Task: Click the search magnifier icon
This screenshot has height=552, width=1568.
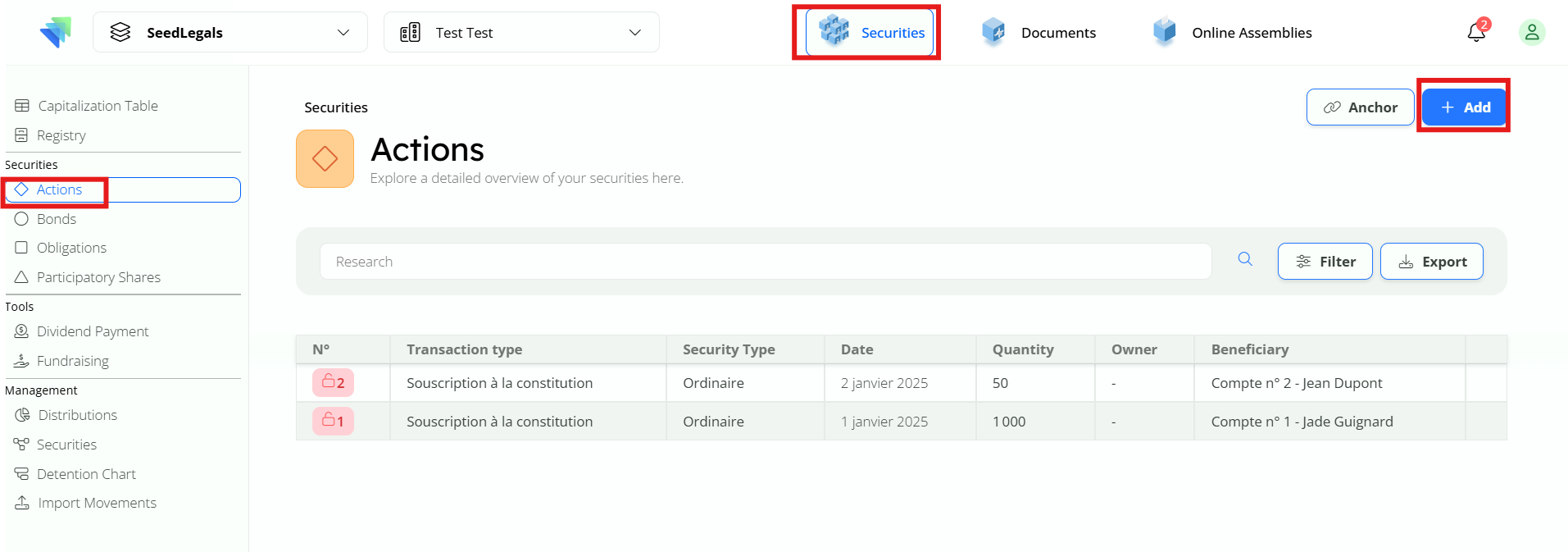Action: [x=1244, y=259]
